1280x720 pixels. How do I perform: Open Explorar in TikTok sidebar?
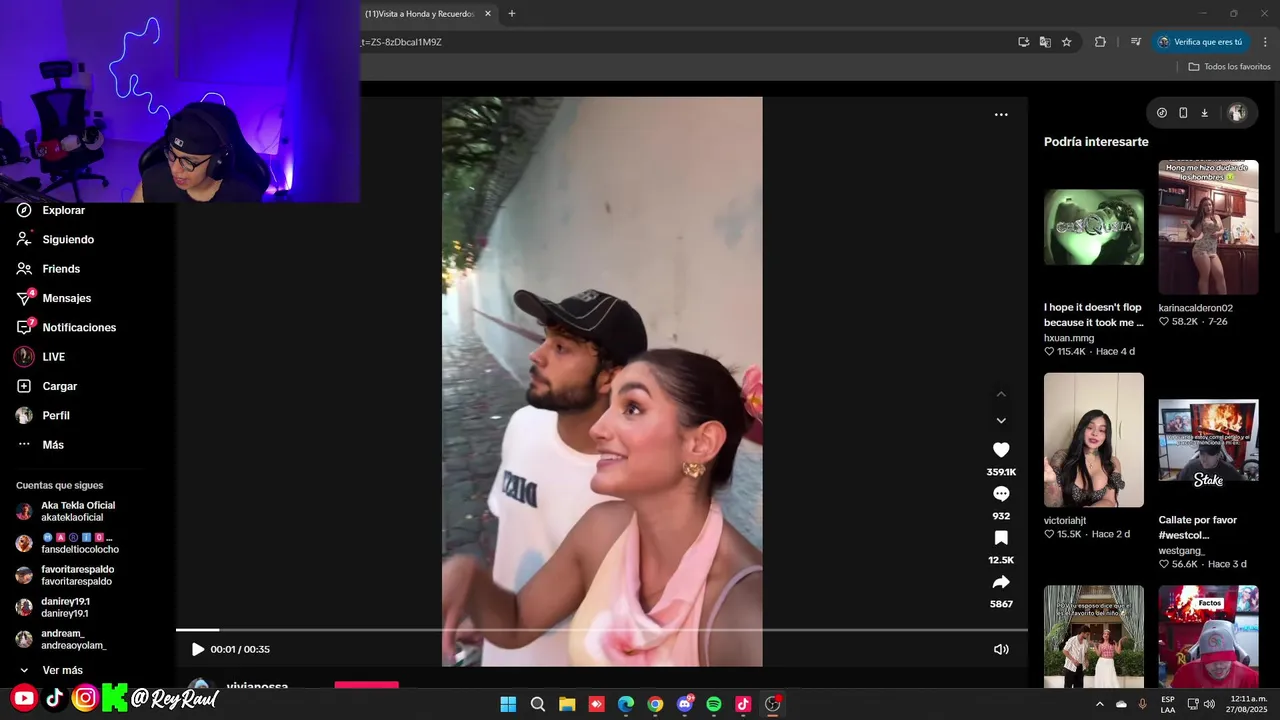point(52,211)
